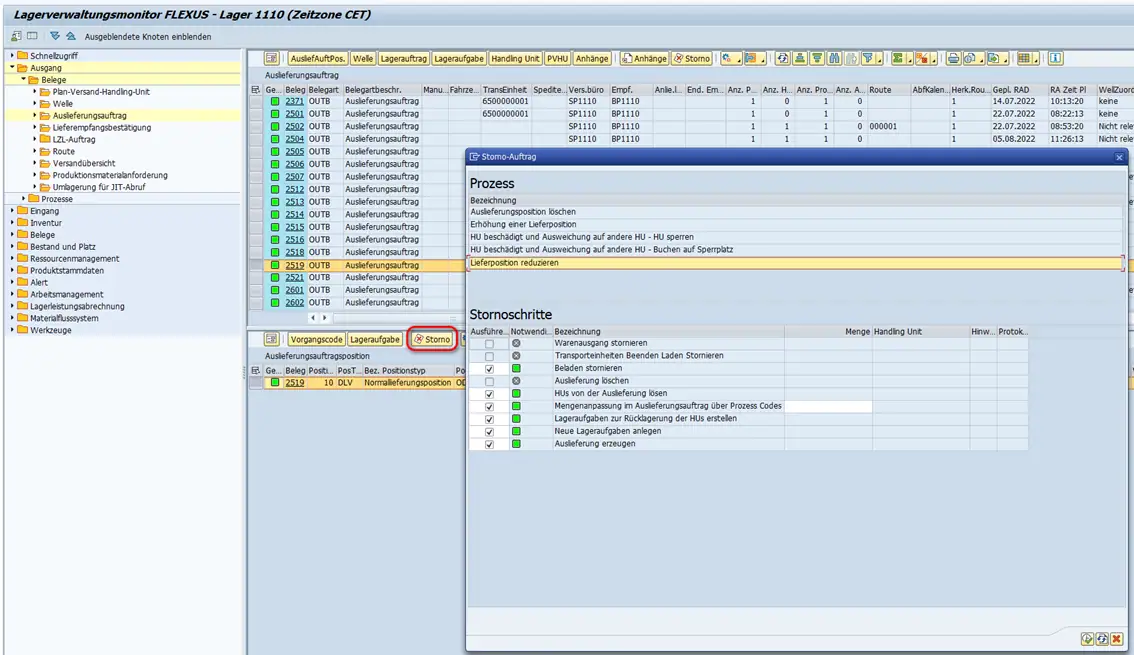Click the red-outlined Storno button in lower toolbar
This screenshot has width=1134, height=655.
click(x=433, y=340)
